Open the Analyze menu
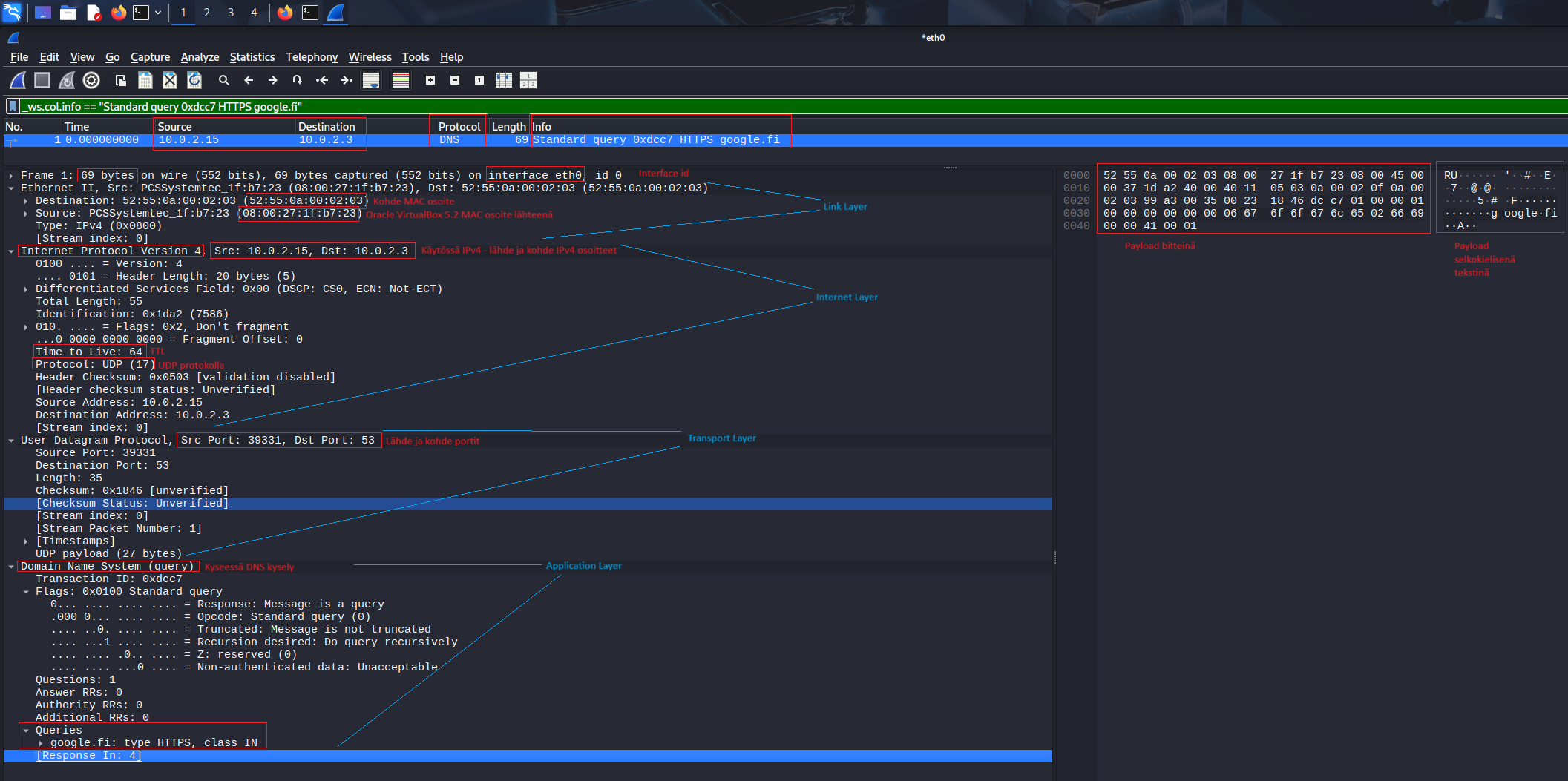The image size is (1568, 781). point(200,57)
